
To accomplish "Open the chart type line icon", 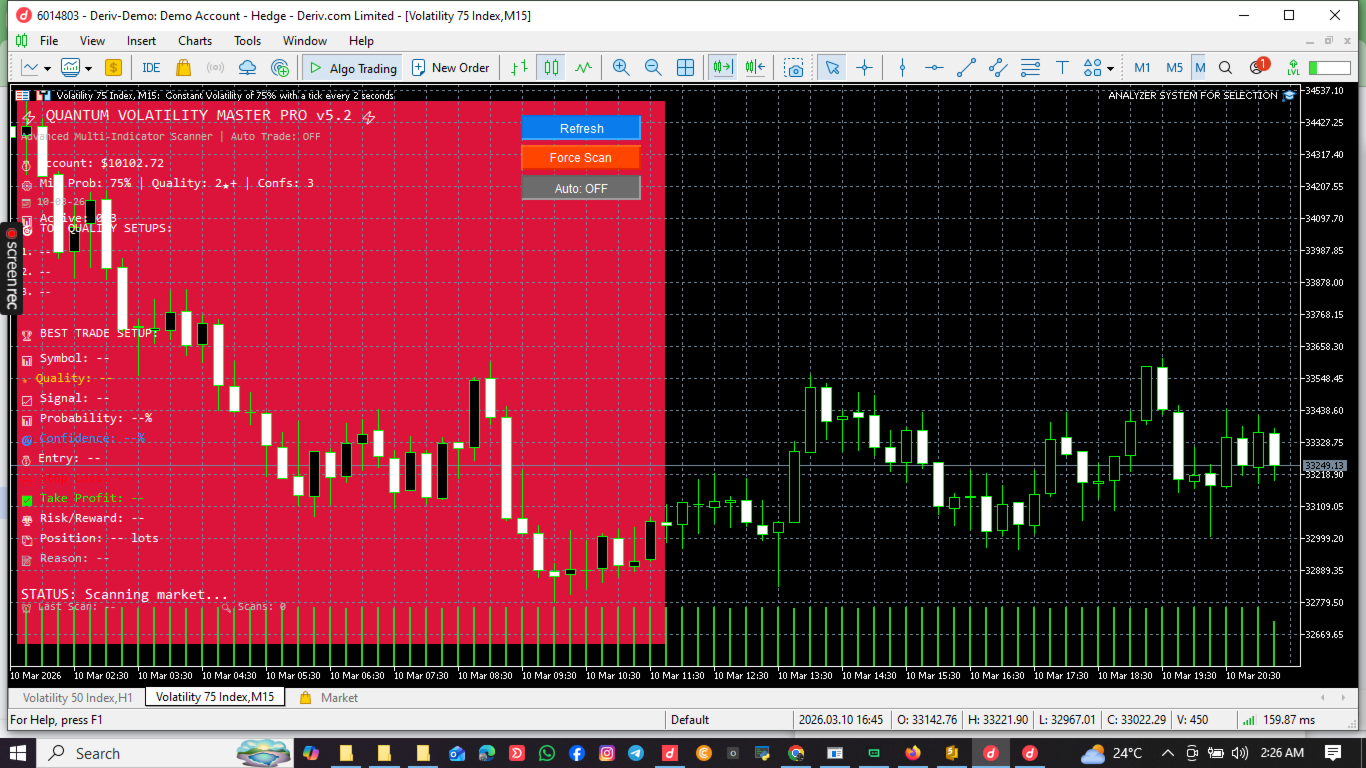I will pos(29,68).
